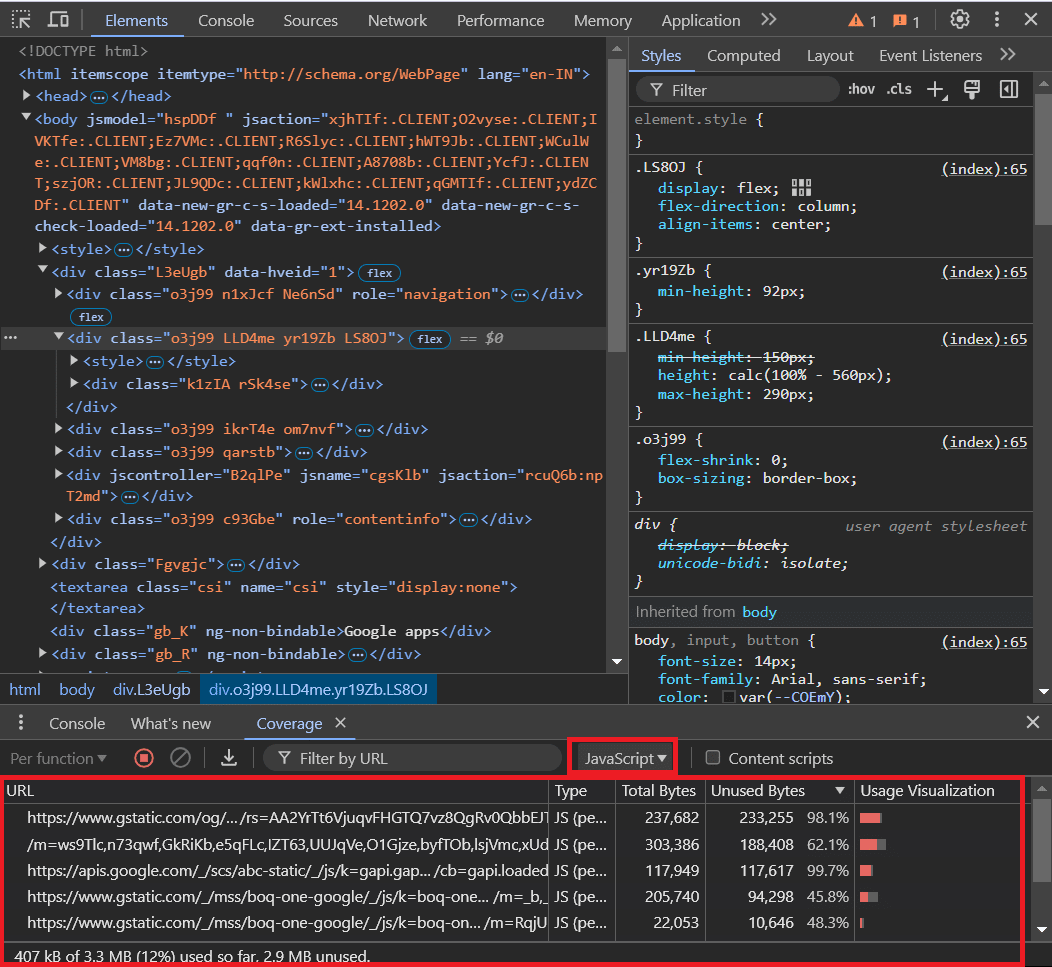
Task: Switch to the Computed tab
Action: 743,55
